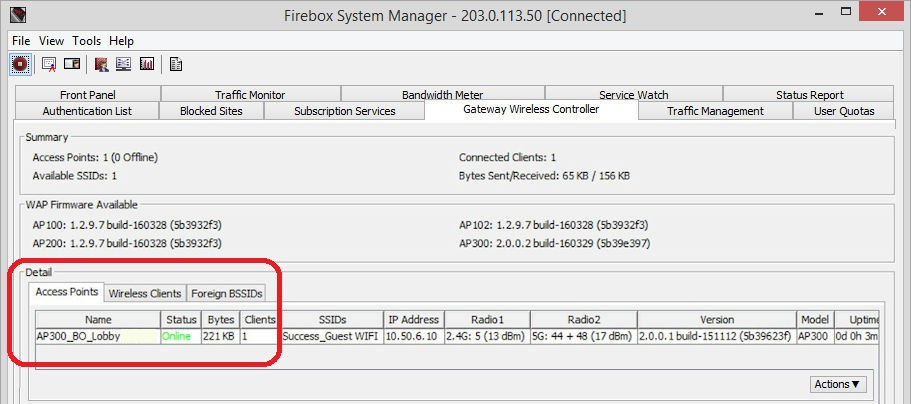Open the Bandwidth Meter tab
Screen dimensions: 911x404
tap(443, 94)
